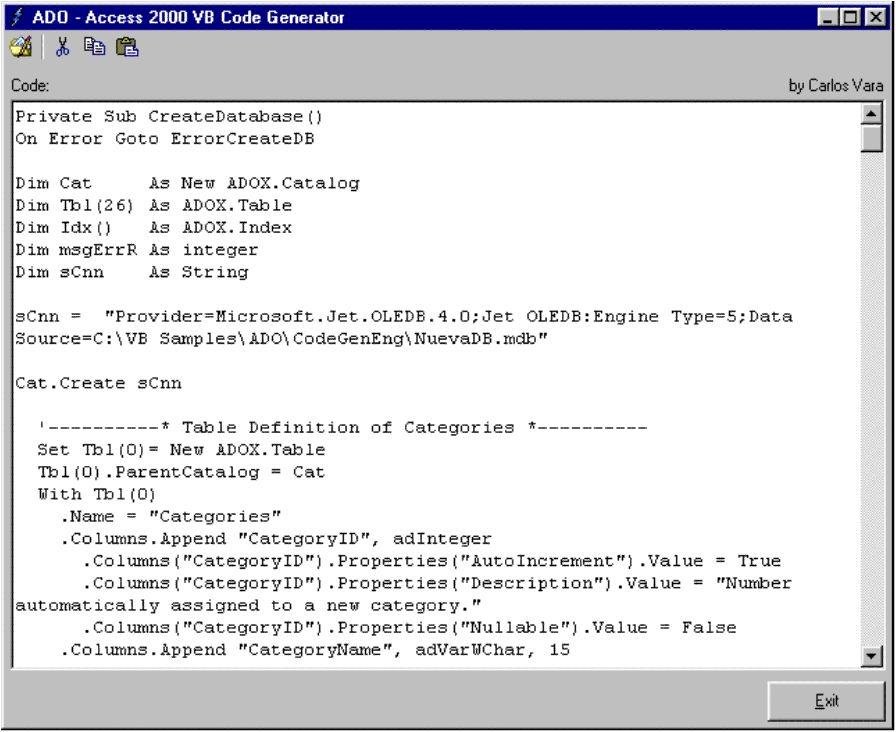The height and width of the screenshot is (732, 896).
Task: Click the generate code toolbar icon
Action: point(22,47)
